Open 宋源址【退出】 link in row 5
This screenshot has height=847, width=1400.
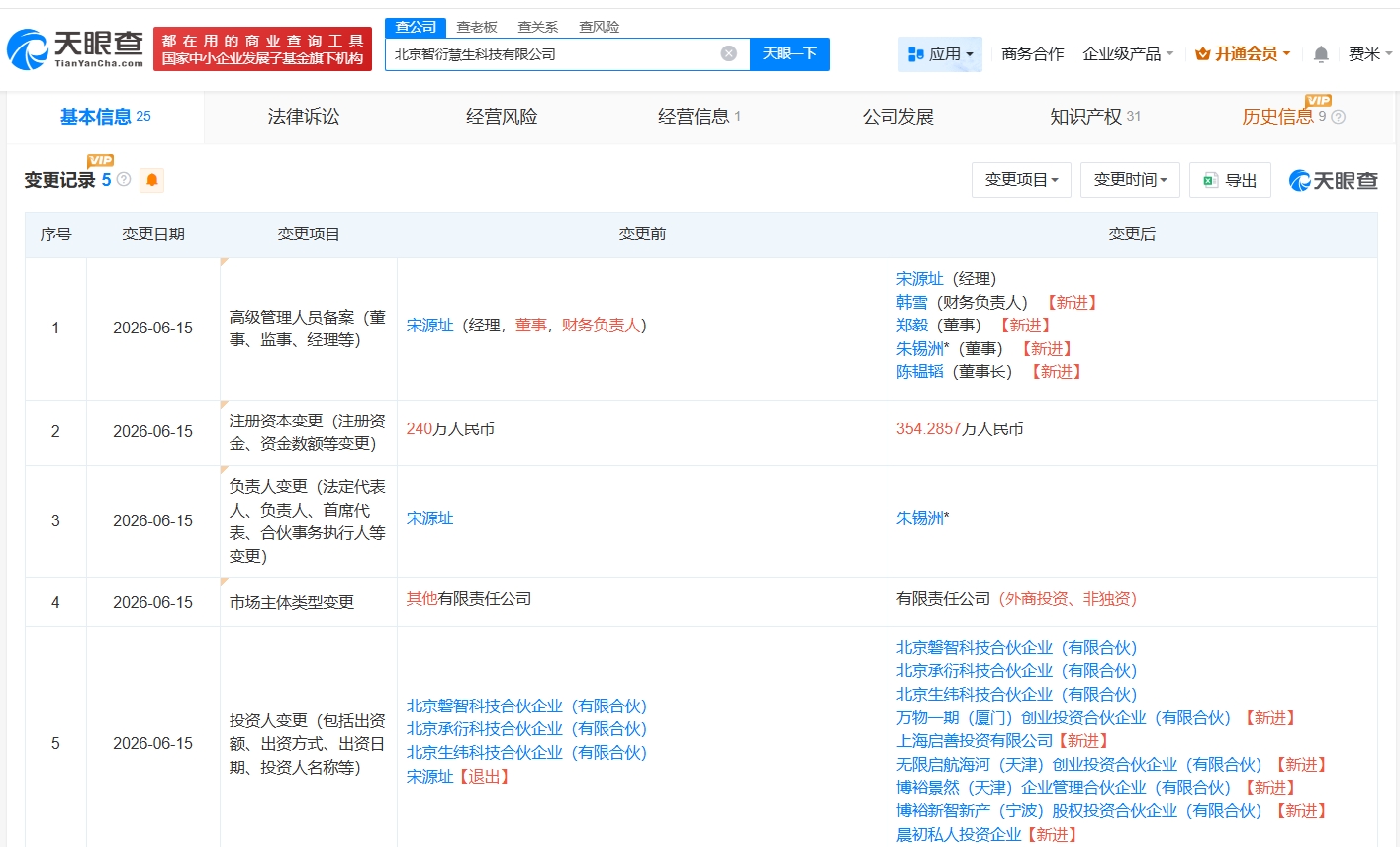click(x=430, y=777)
